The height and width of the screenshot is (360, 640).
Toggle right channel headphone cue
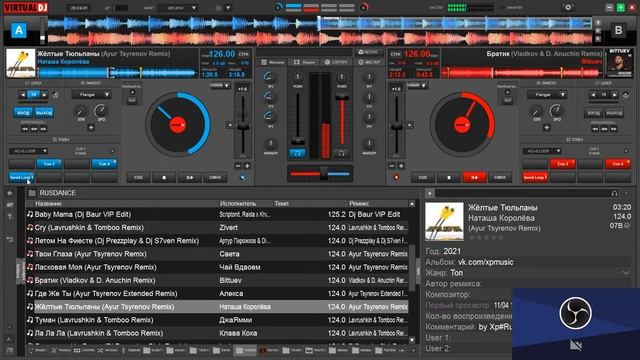(x=341, y=153)
